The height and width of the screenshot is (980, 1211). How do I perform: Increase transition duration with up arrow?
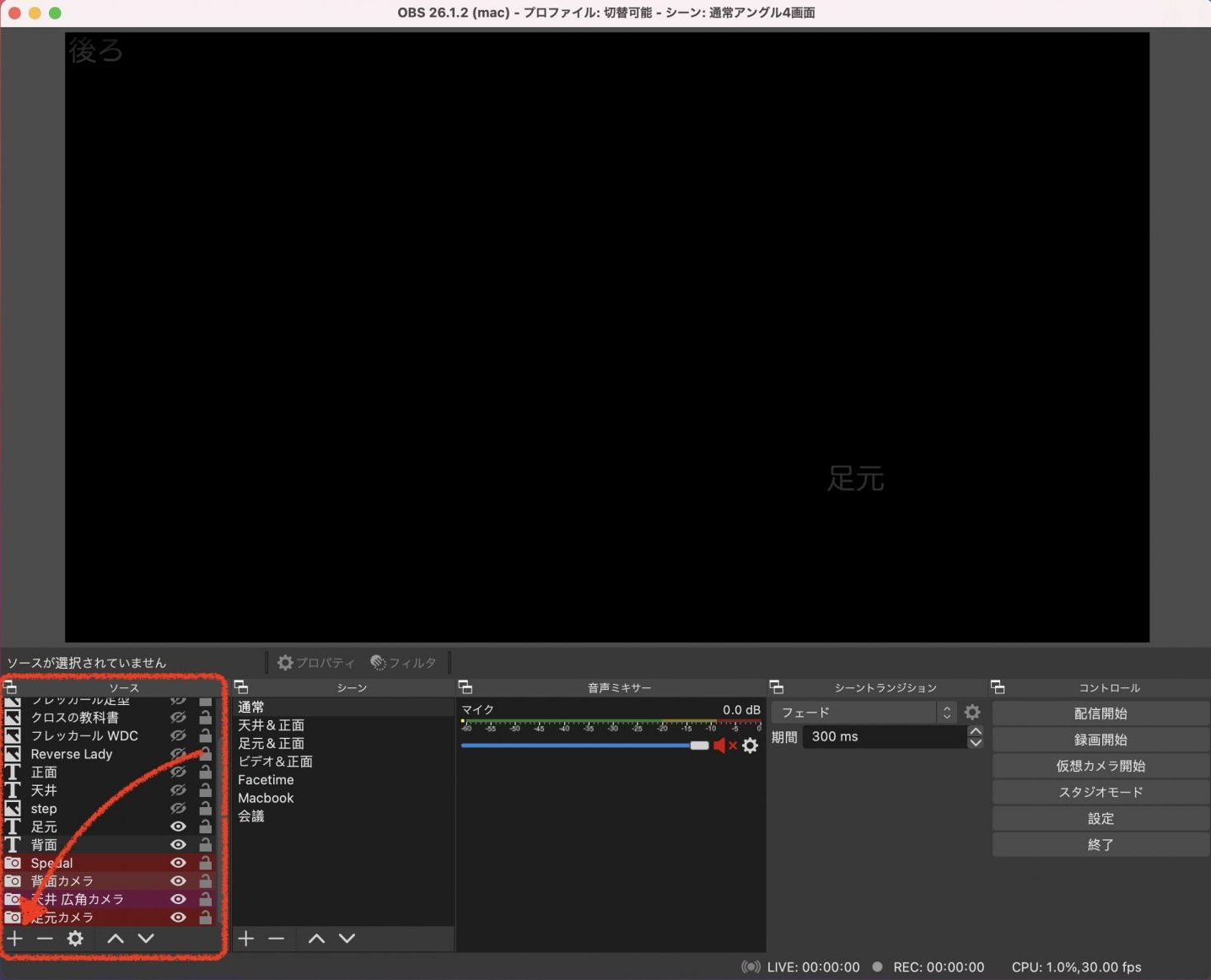coord(976,731)
